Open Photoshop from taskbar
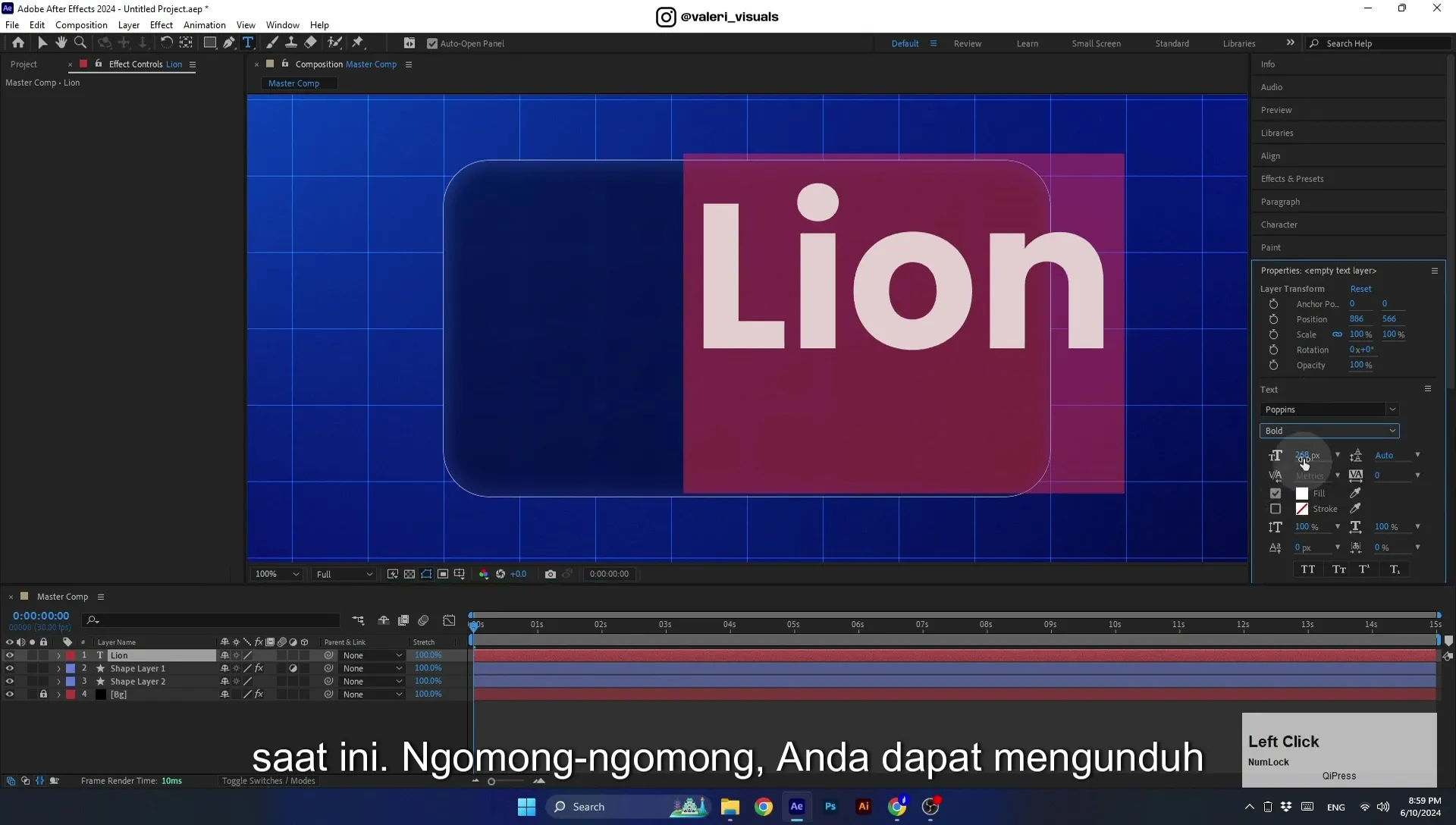Viewport: 1456px width, 825px height. 830,807
